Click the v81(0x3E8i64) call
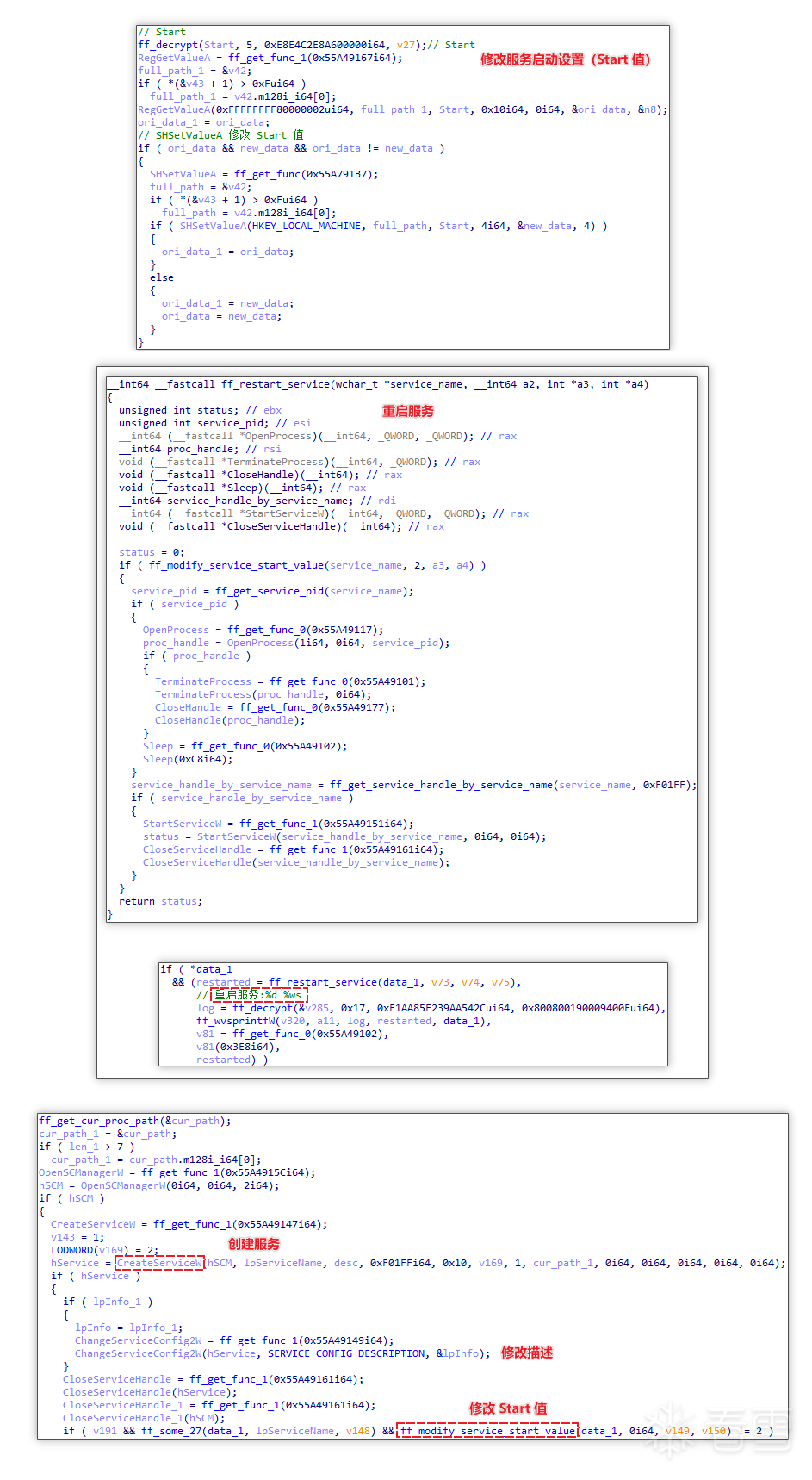The width and height of the screenshot is (812, 1480). (x=235, y=1047)
